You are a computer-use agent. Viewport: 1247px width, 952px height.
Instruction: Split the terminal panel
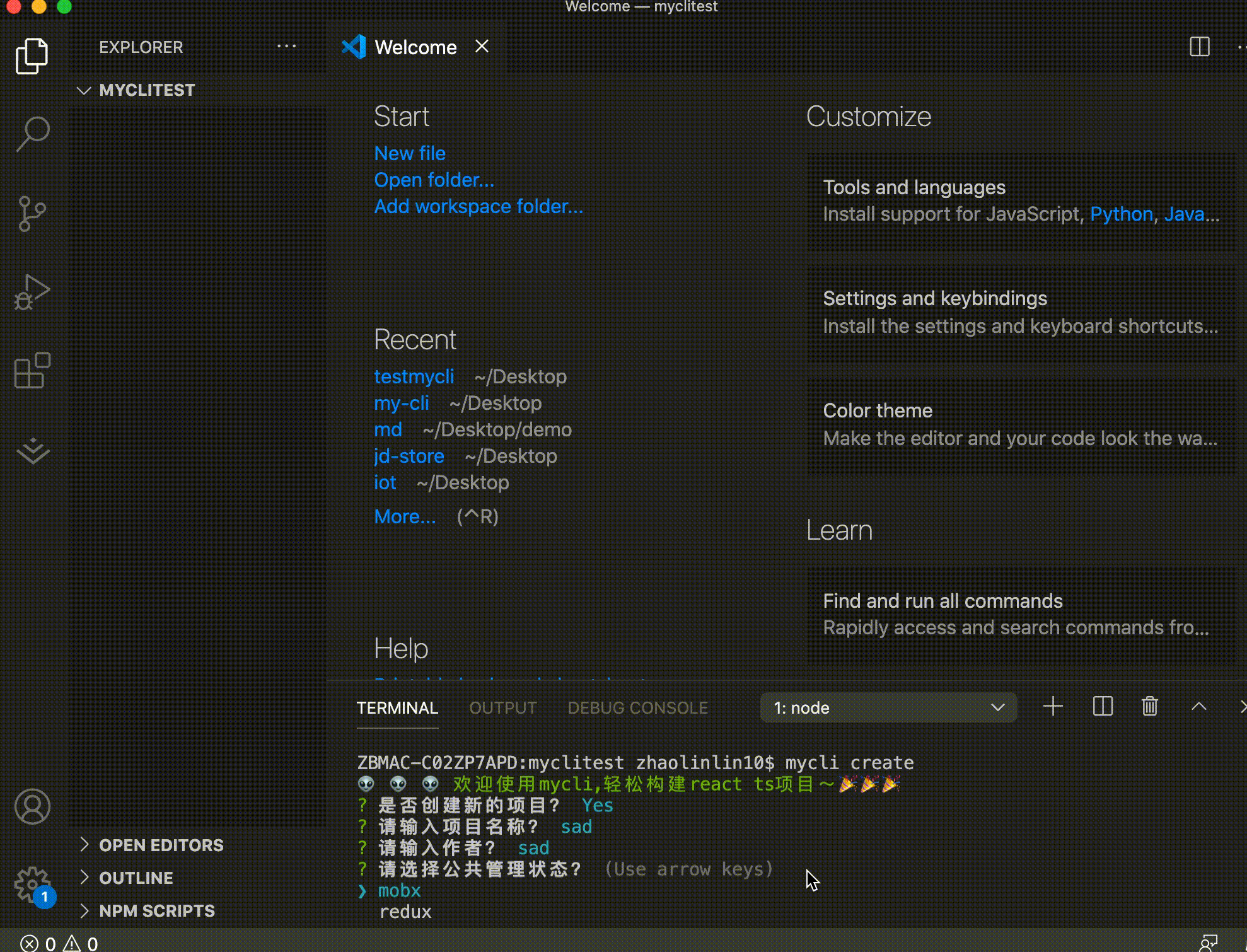[x=1102, y=707]
